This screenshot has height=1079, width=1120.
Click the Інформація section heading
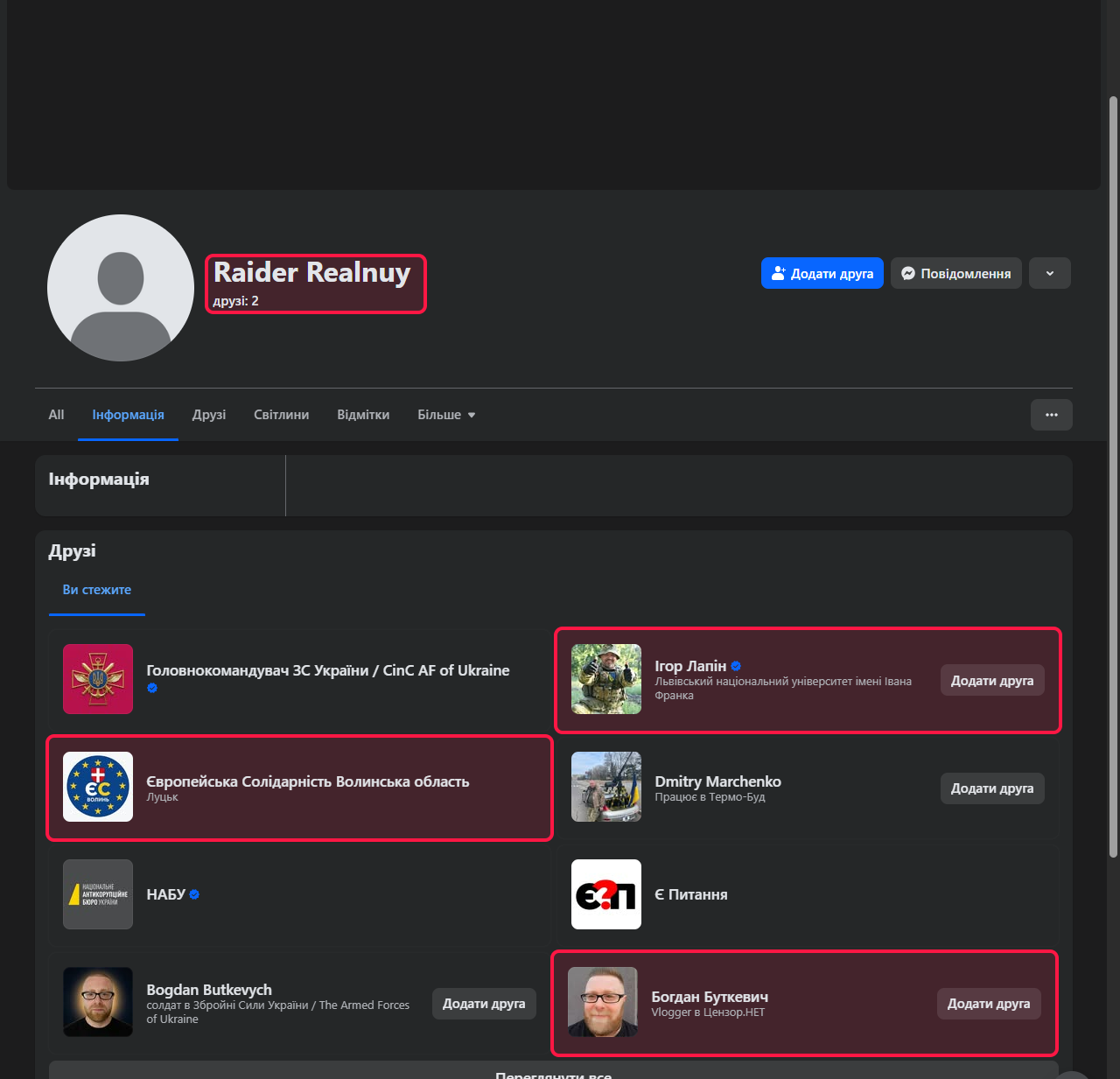click(99, 479)
